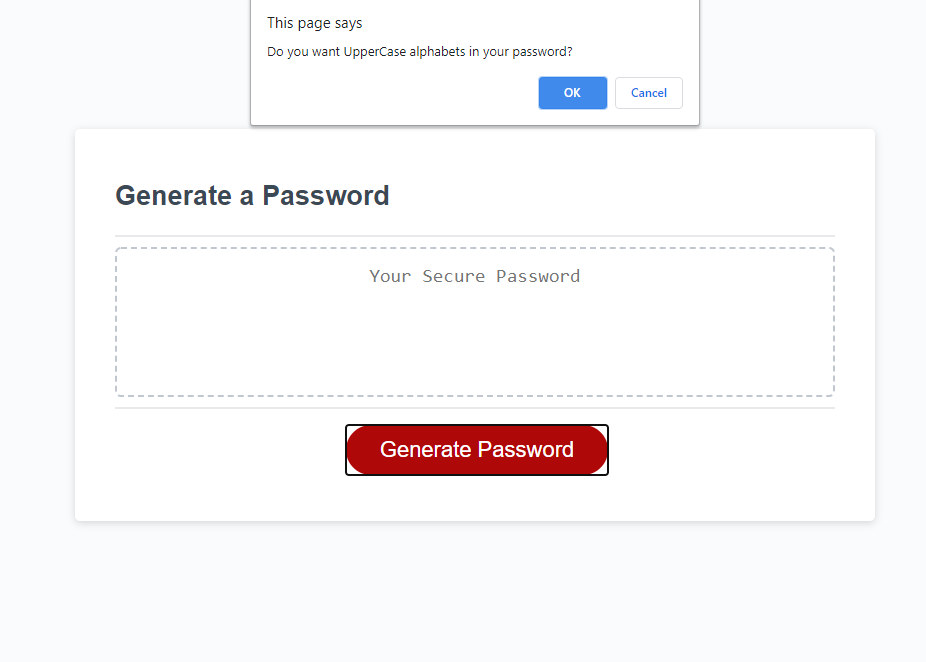926x662 pixels.
Task: Click the placeholder text Your Secure Password
Action: (x=475, y=276)
